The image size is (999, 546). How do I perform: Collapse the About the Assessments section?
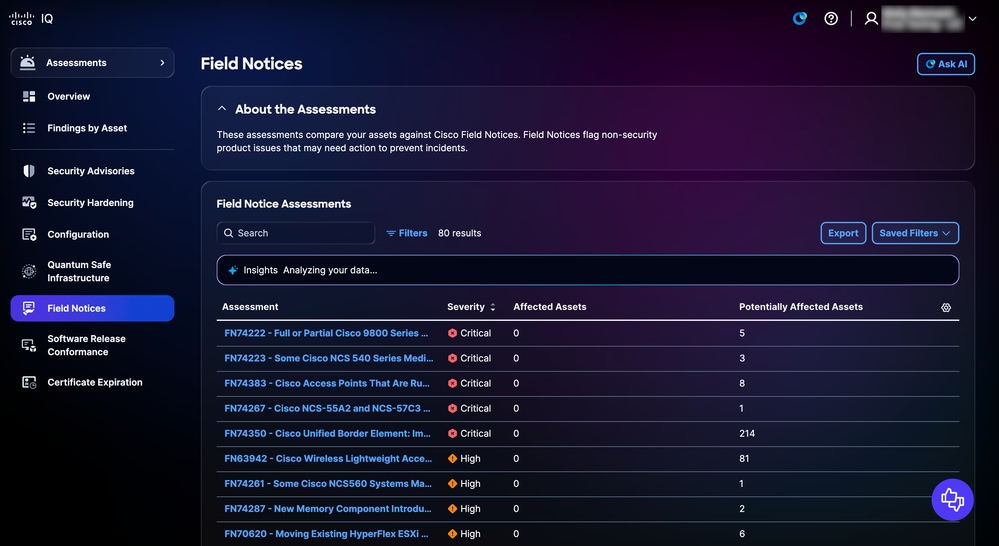click(222, 109)
